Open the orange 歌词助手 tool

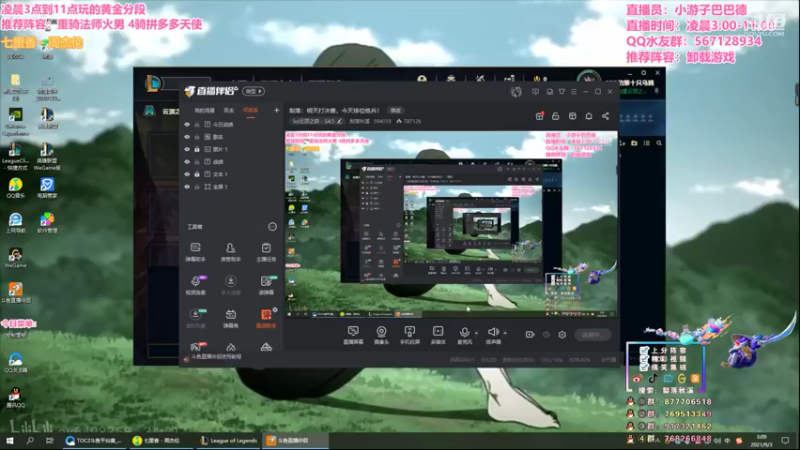tap(266, 318)
